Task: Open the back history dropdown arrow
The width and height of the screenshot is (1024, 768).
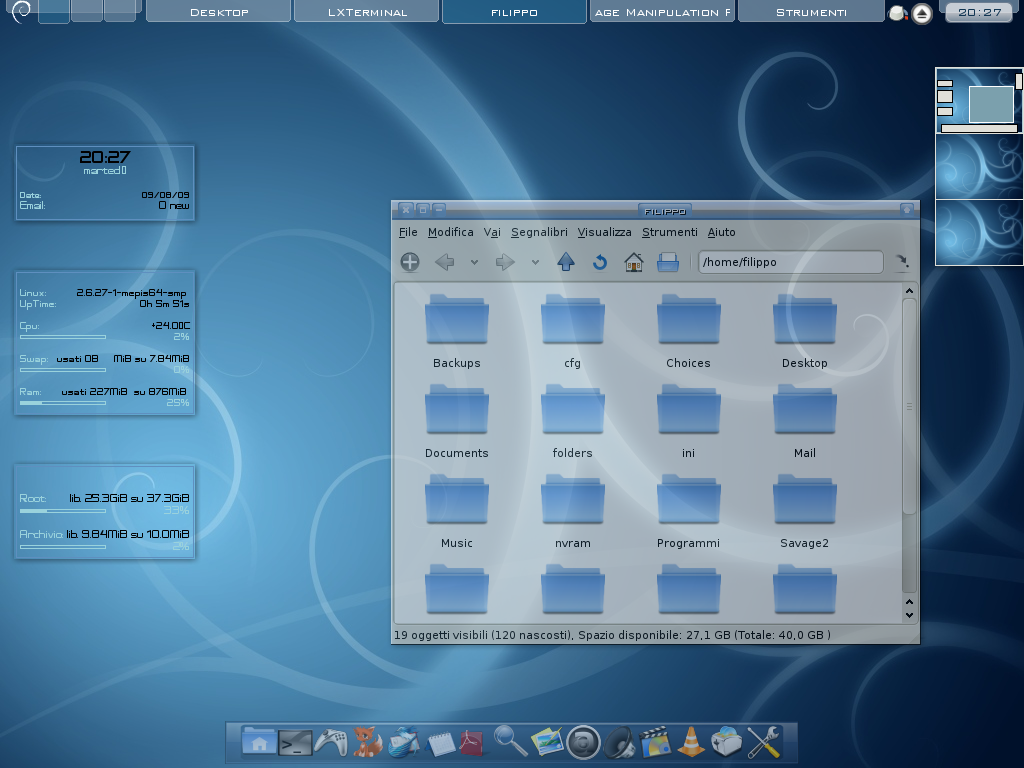Action: [474, 263]
